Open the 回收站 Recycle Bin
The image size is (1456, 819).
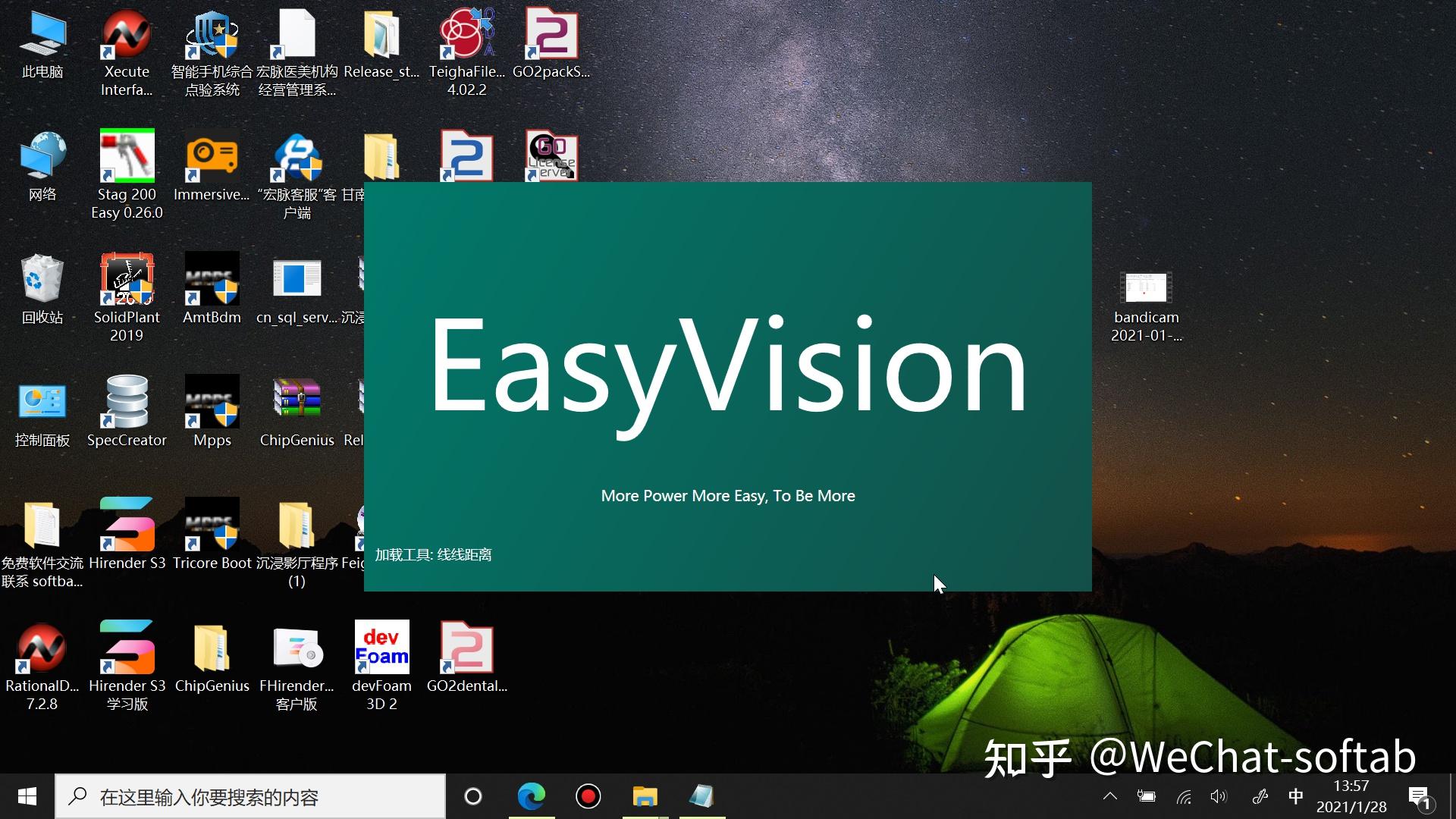(42, 281)
